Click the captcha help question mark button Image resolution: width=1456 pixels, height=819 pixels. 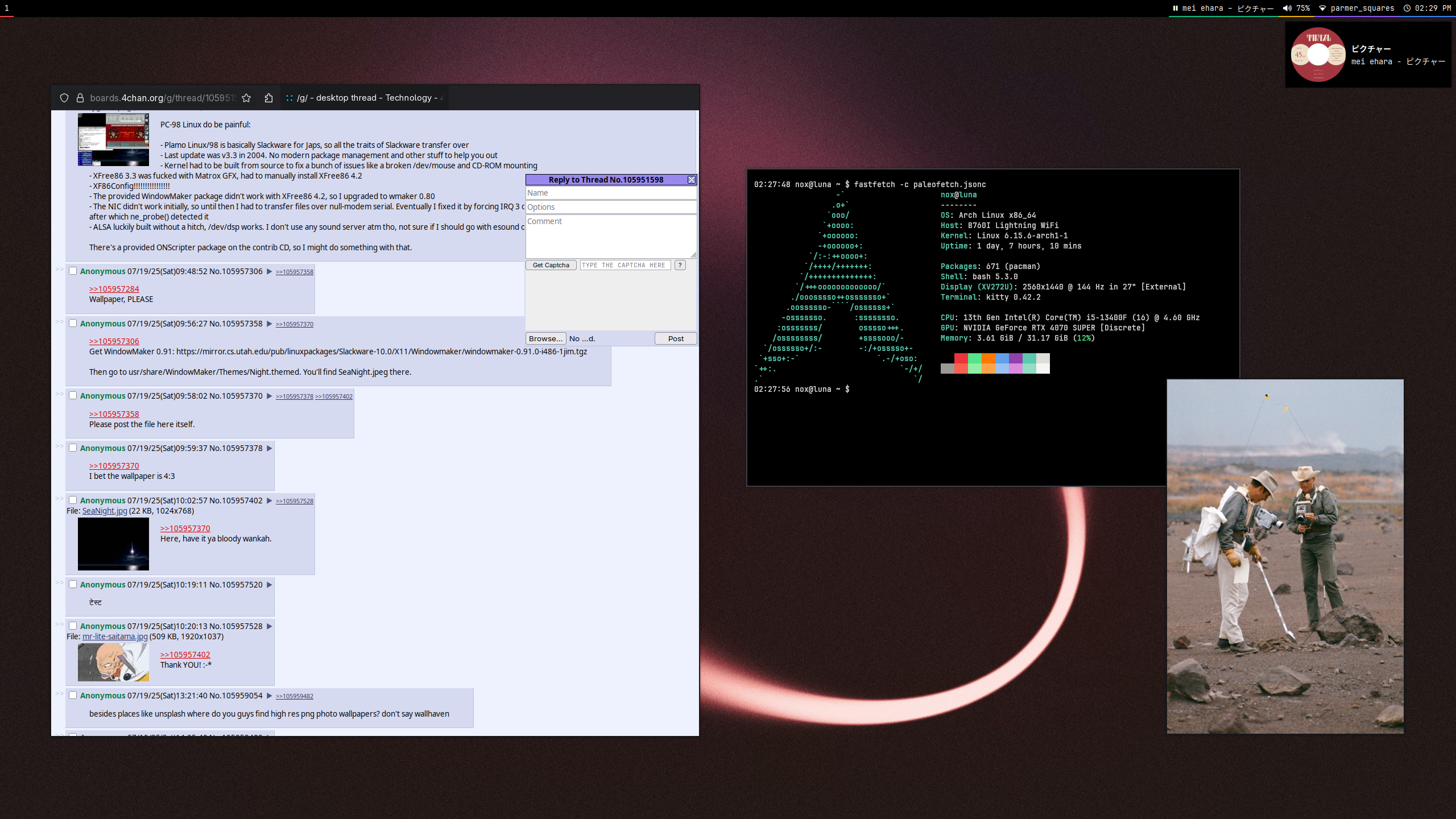[680, 265]
